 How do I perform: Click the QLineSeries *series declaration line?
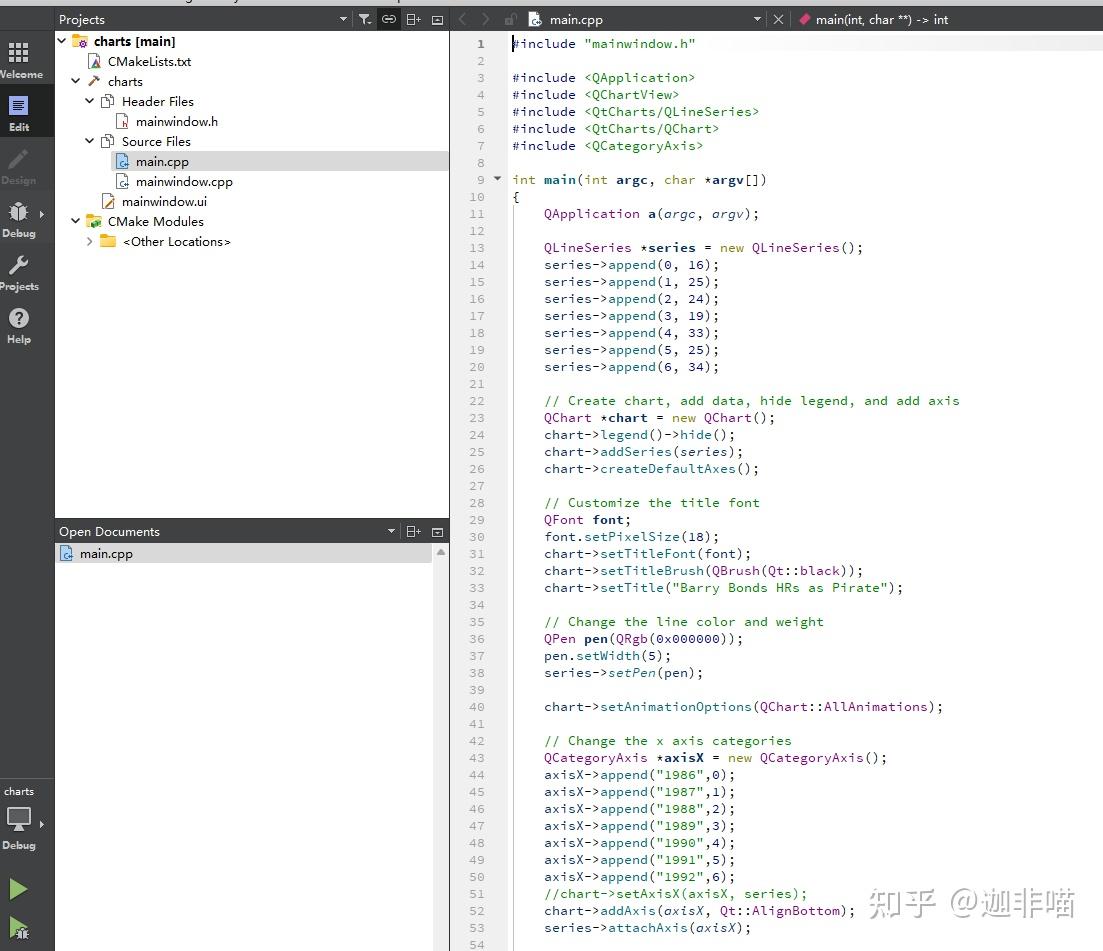point(703,248)
